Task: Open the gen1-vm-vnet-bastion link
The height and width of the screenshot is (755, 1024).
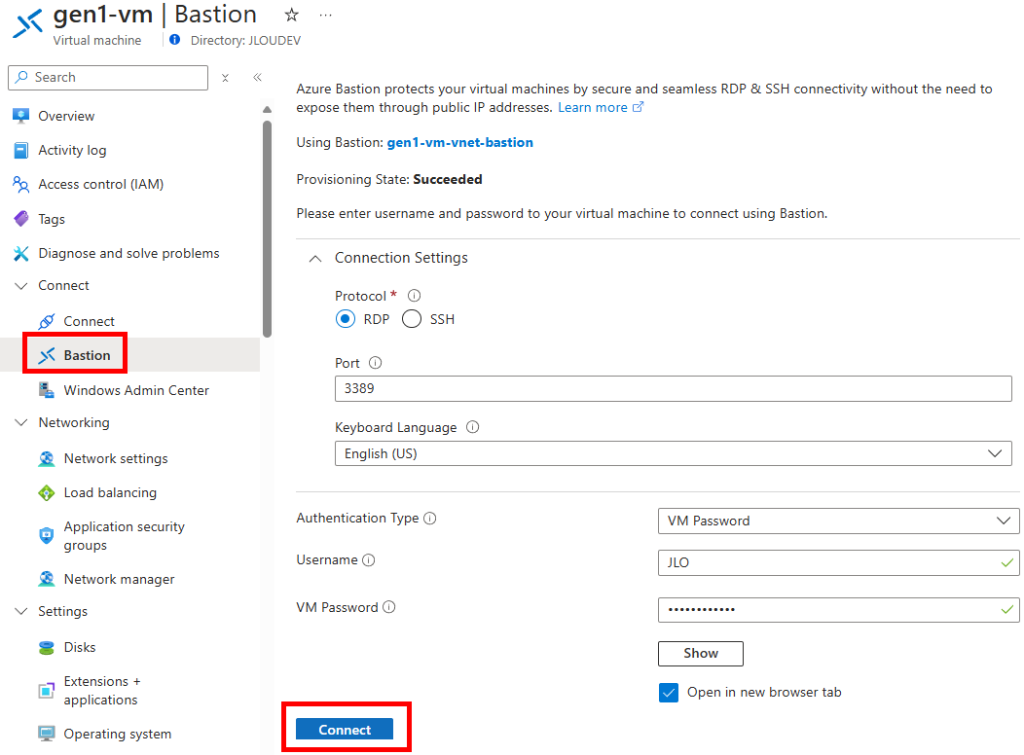Action: click(x=460, y=142)
